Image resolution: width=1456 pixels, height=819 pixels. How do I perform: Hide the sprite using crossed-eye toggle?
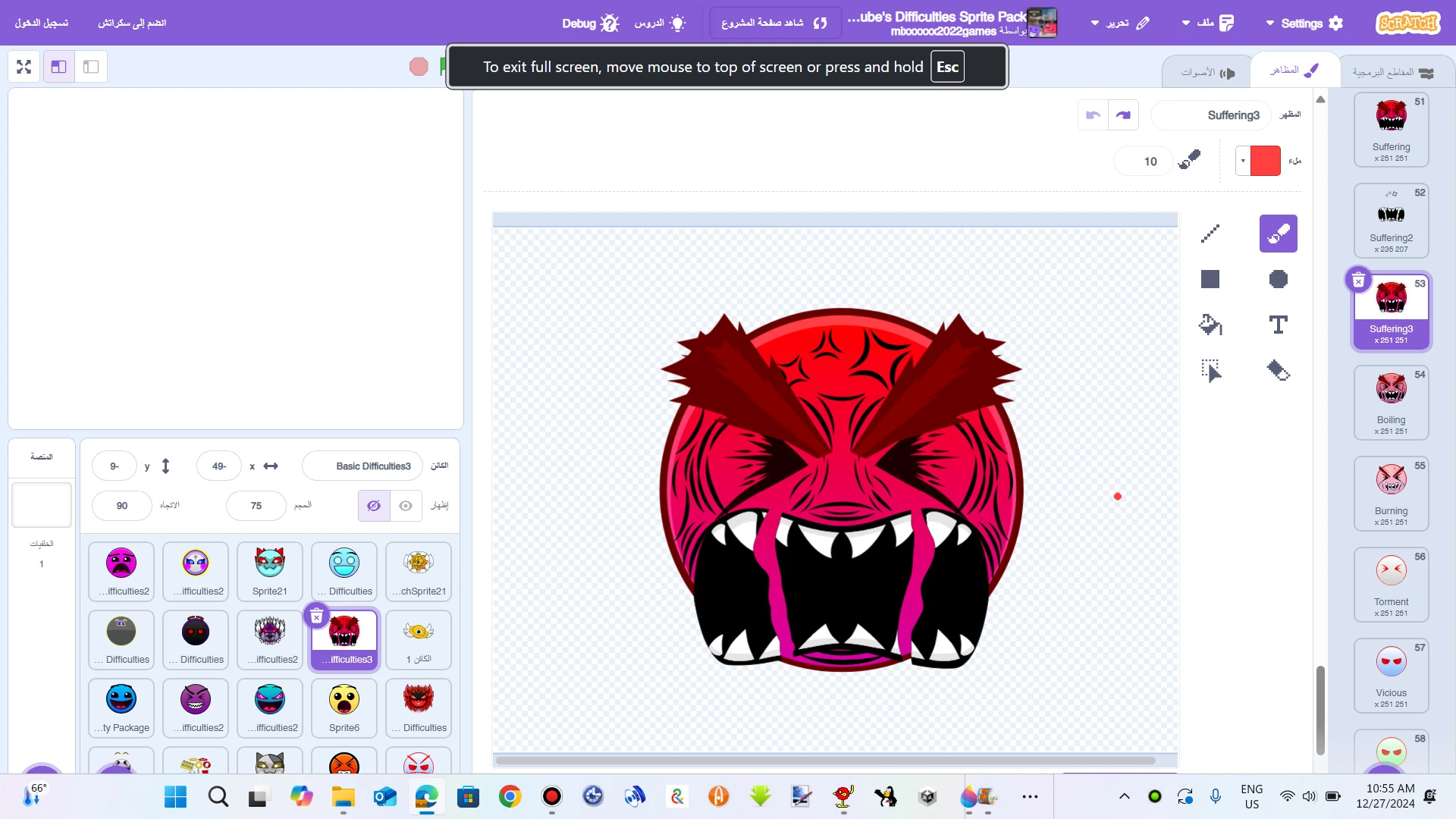tap(374, 506)
